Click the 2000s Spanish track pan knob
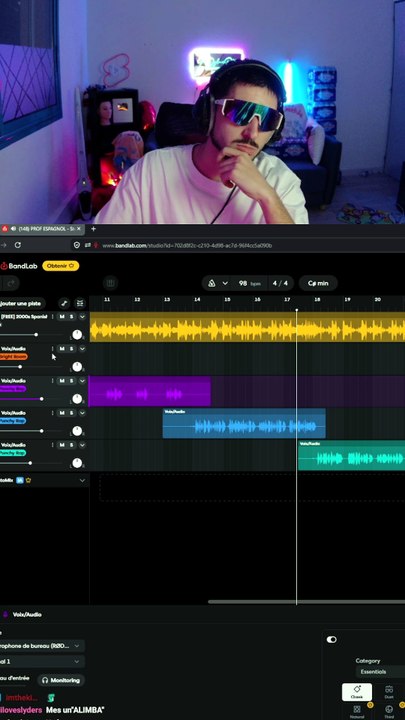 pyautogui.click(x=77, y=335)
